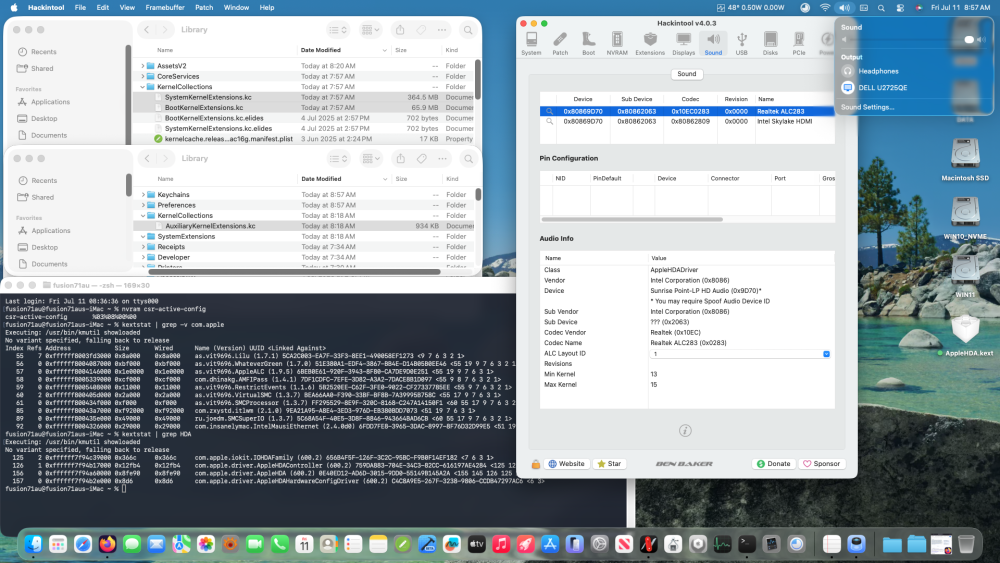The image size is (1000, 563).
Task: Click magnifier icon on Intel Skylake HDMI row
Action: 549,121
